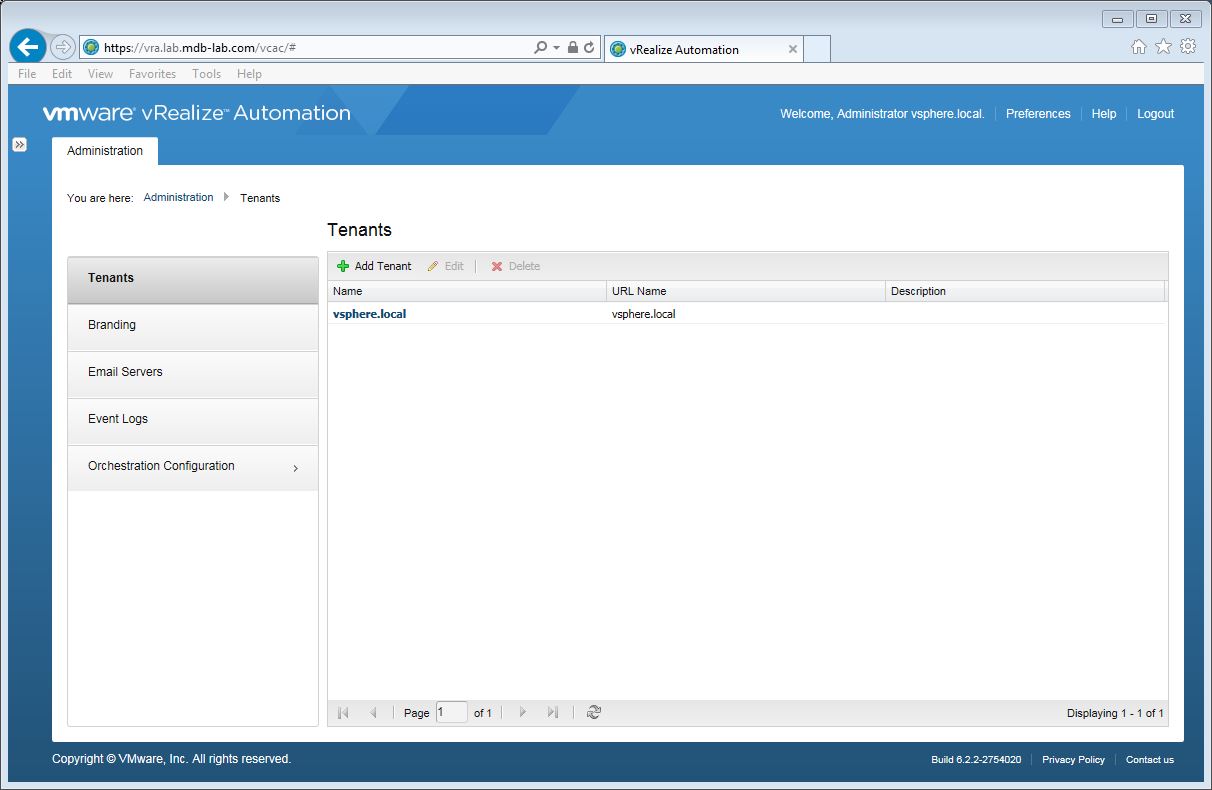This screenshot has width=1212, height=790.
Task: Expand the collapsed left side panel
Action: tap(19, 145)
